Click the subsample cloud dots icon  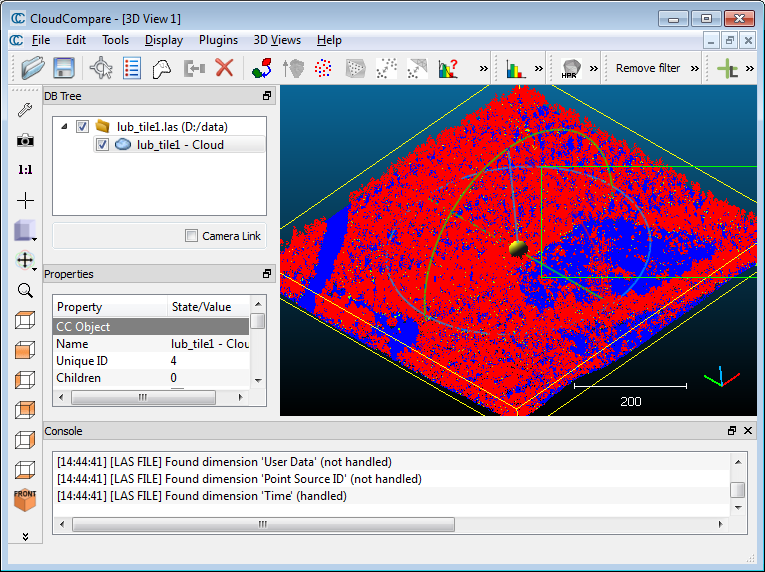click(323, 68)
